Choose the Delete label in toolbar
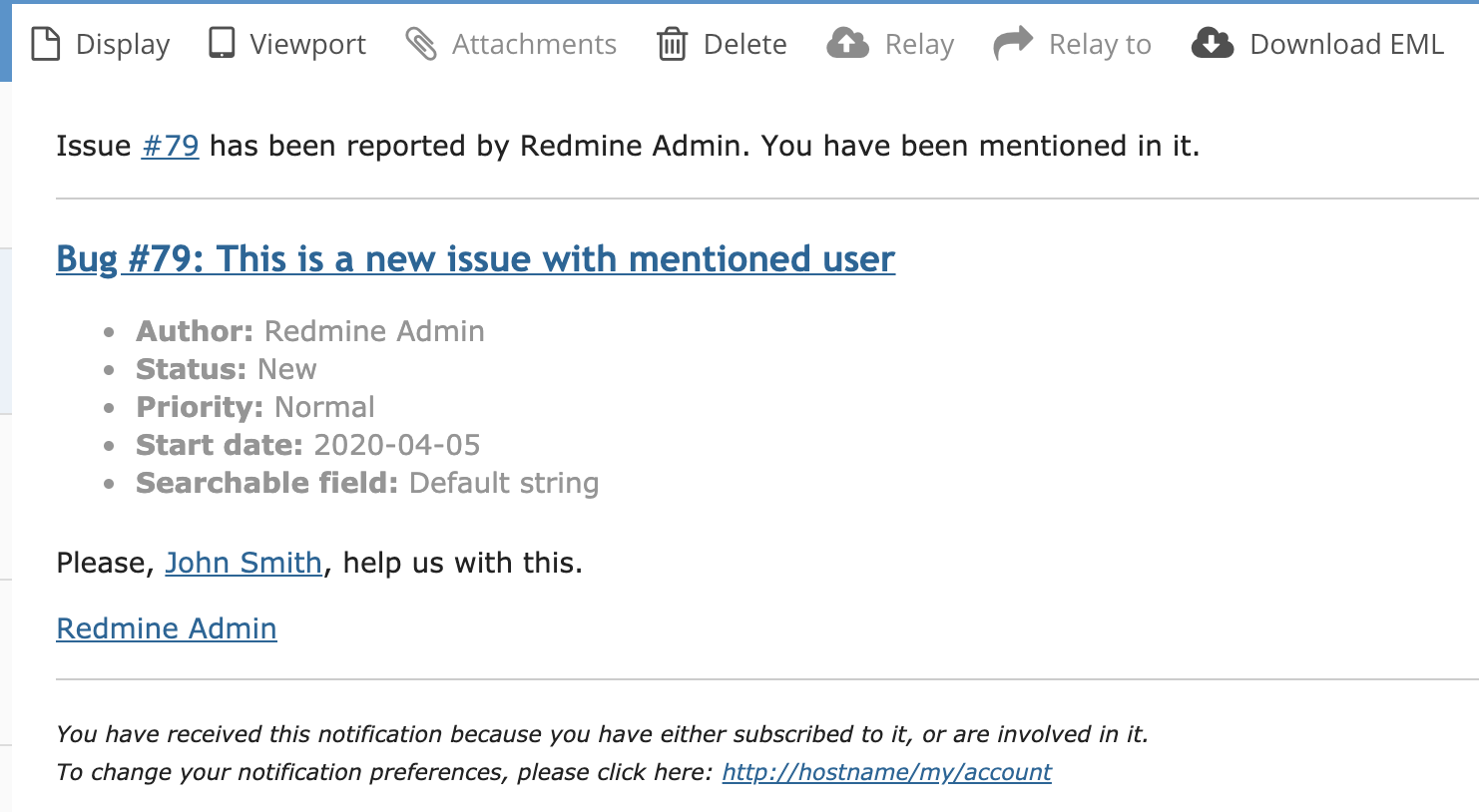Screen dimensions: 1479x812 [744, 45]
